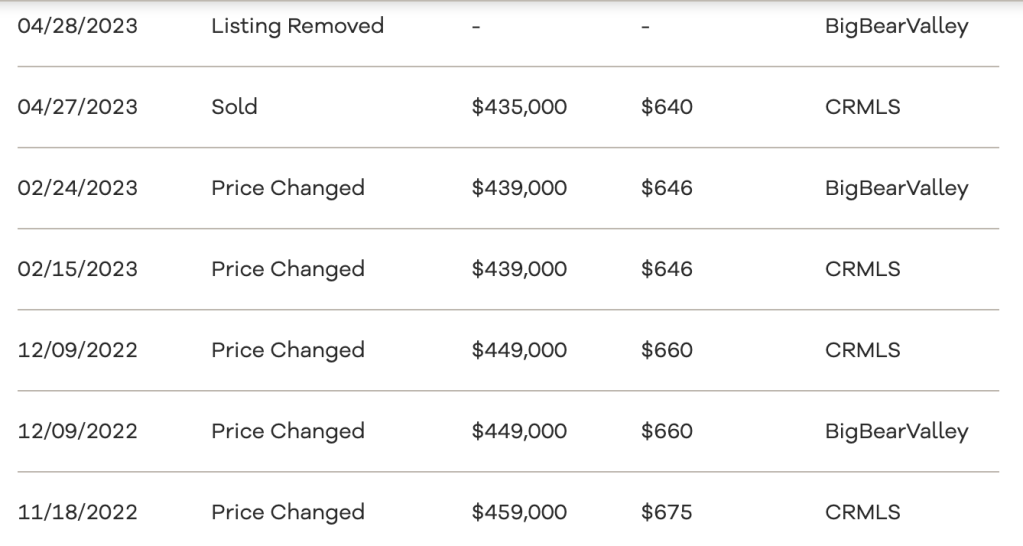This screenshot has width=1023, height=546.
Task: Click the $459,000 price
Action: 519,512
